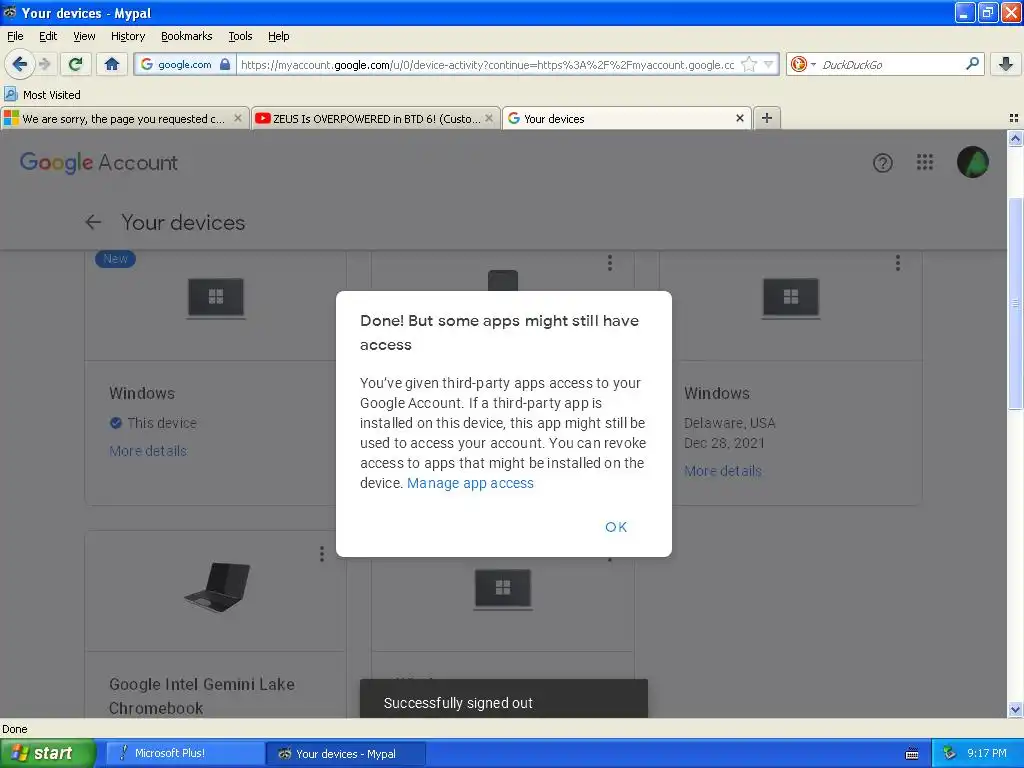Click the scrollbar down arrow

click(x=1015, y=709)
